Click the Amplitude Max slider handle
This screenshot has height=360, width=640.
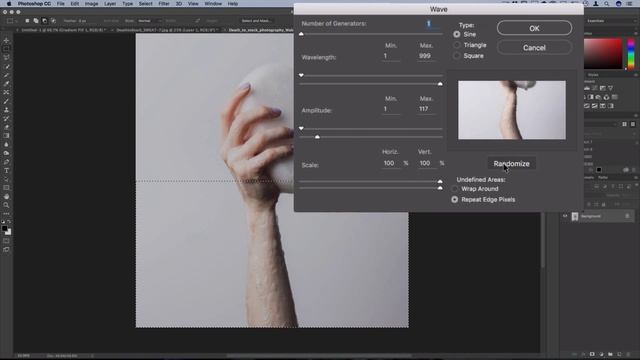click(x=317, y=137)
